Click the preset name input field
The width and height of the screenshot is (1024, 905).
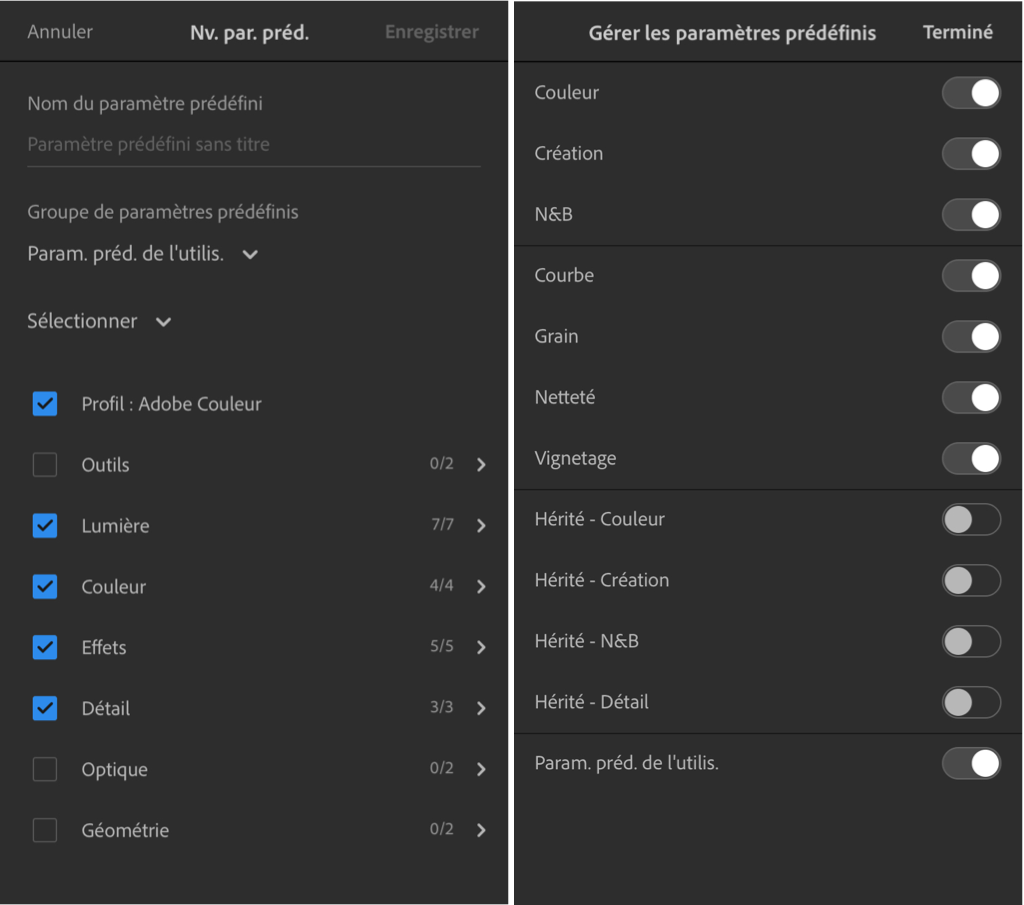(x=254, y=144)
